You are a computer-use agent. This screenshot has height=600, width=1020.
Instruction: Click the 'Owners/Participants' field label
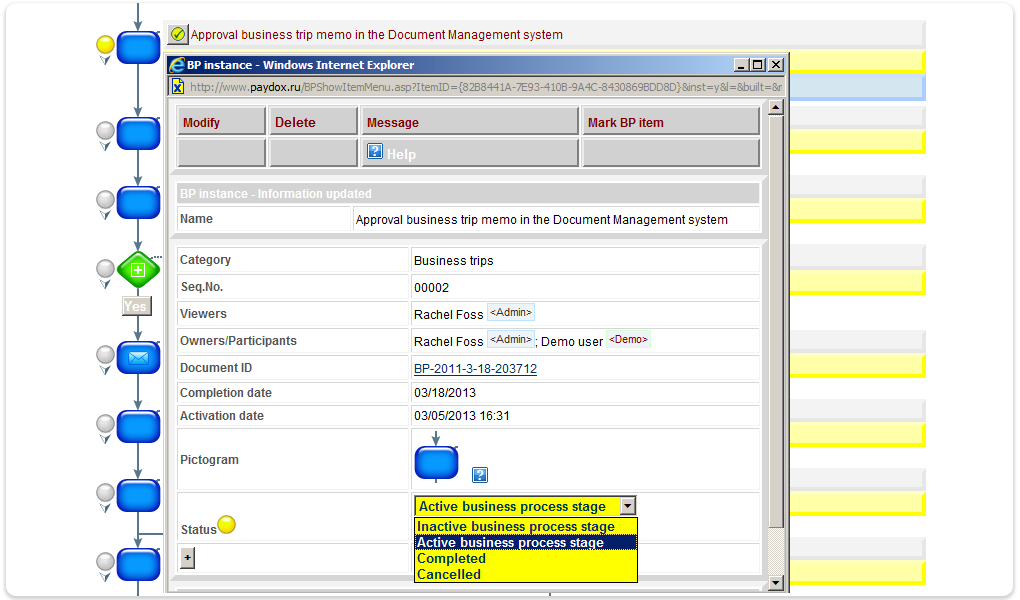[x=238, y=341]
